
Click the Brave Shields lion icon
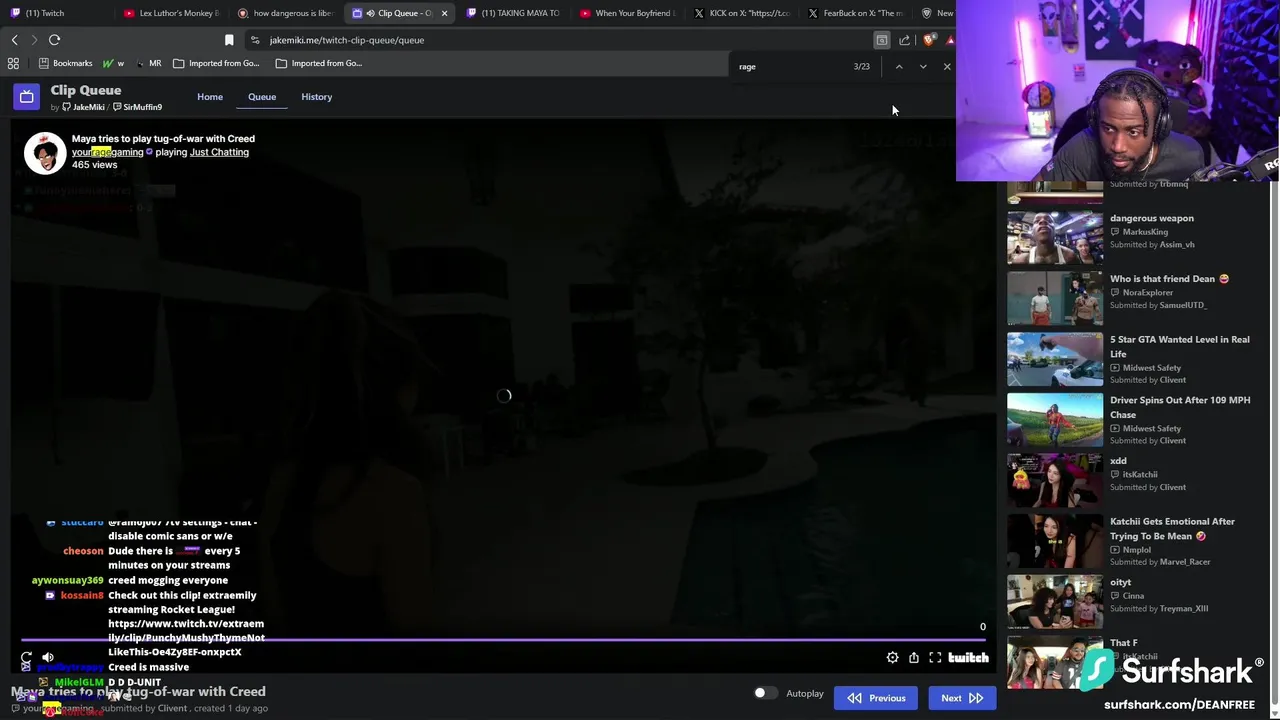(x=929, y=40)
